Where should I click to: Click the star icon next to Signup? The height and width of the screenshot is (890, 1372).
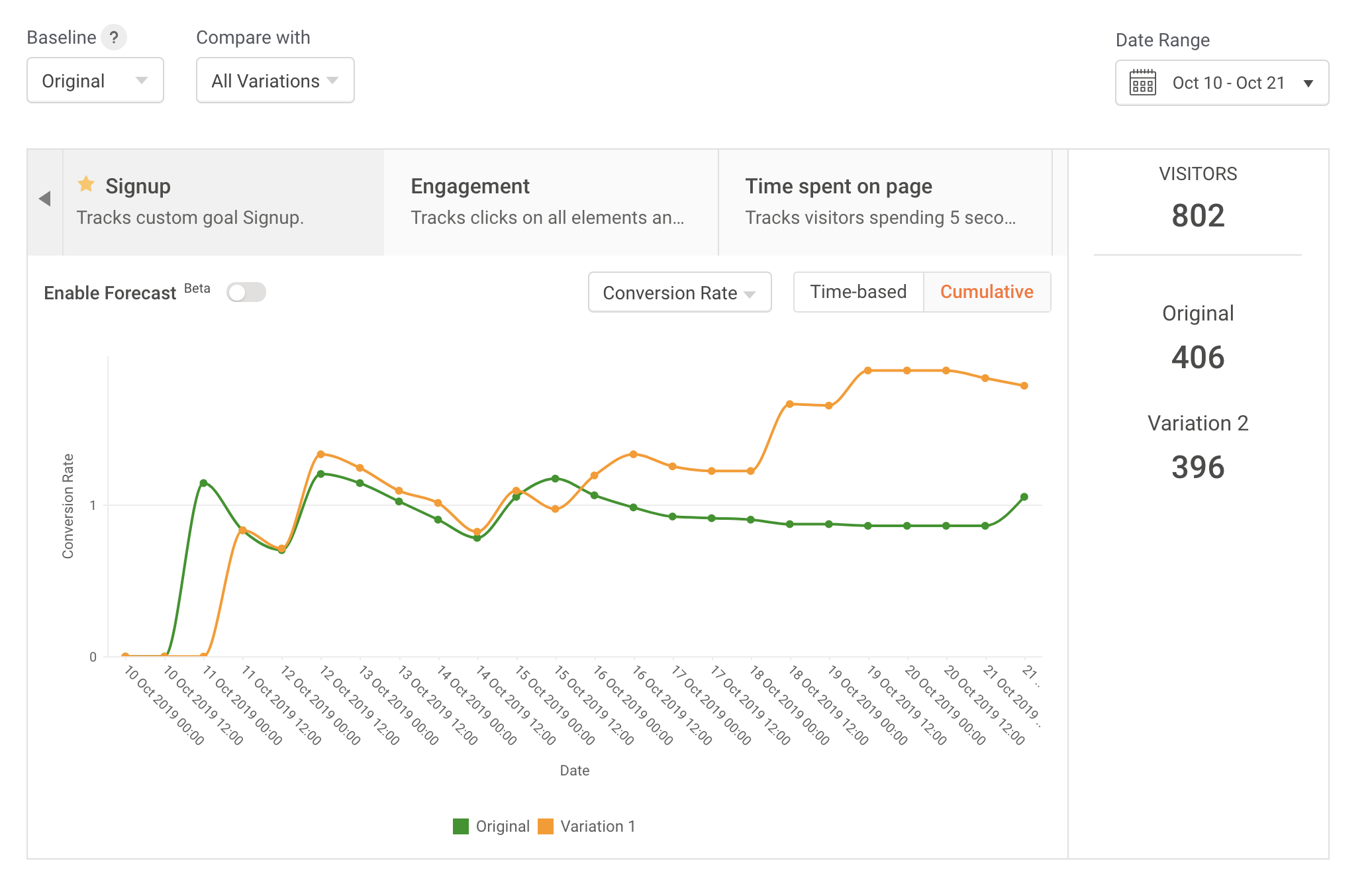[86, 185]
